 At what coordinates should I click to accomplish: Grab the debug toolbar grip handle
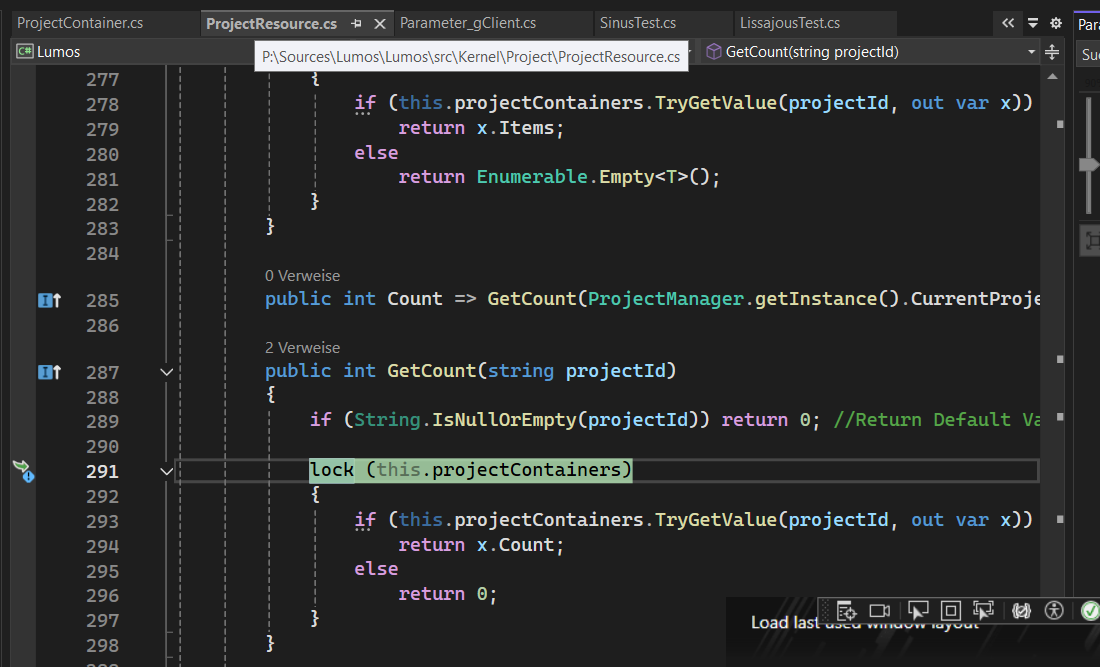coord(826,611)
